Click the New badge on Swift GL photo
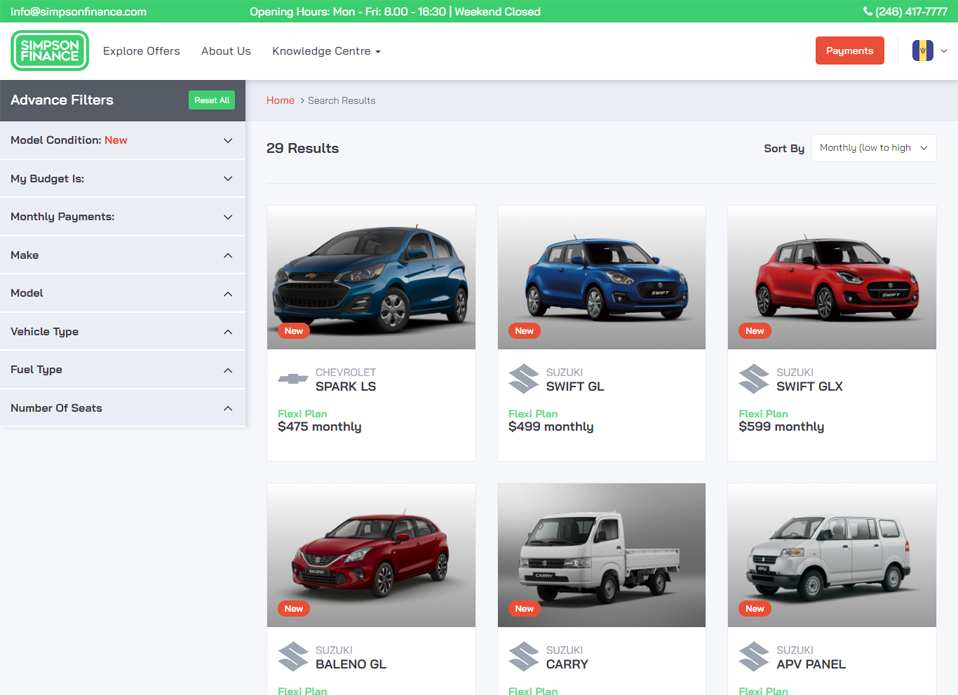958x695 pixels. click(x=524, y=330)
